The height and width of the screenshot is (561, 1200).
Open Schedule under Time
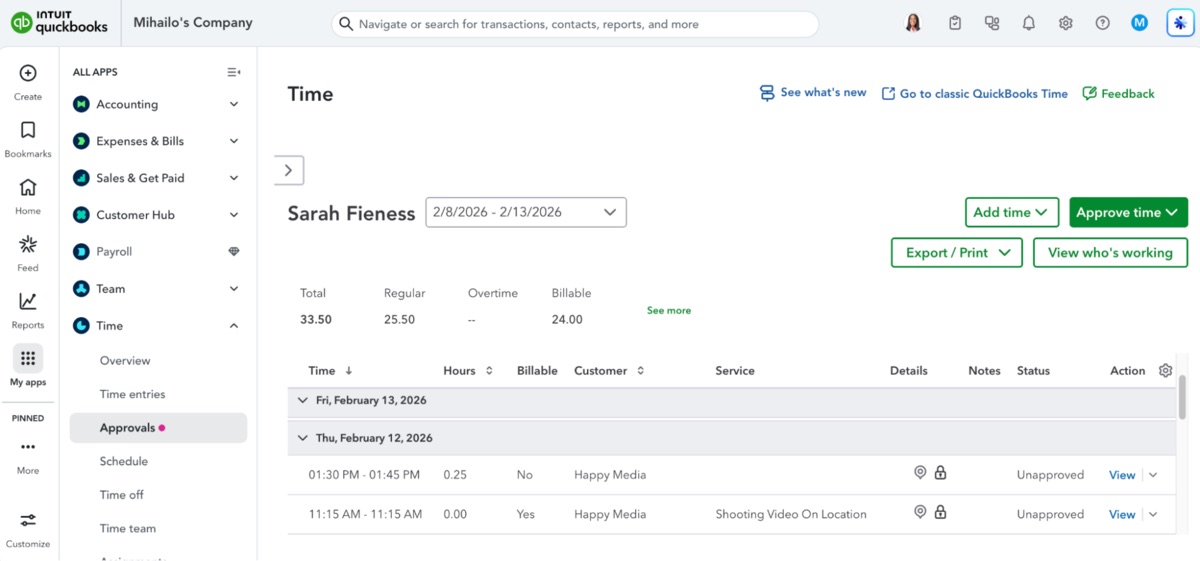point(124,461)
